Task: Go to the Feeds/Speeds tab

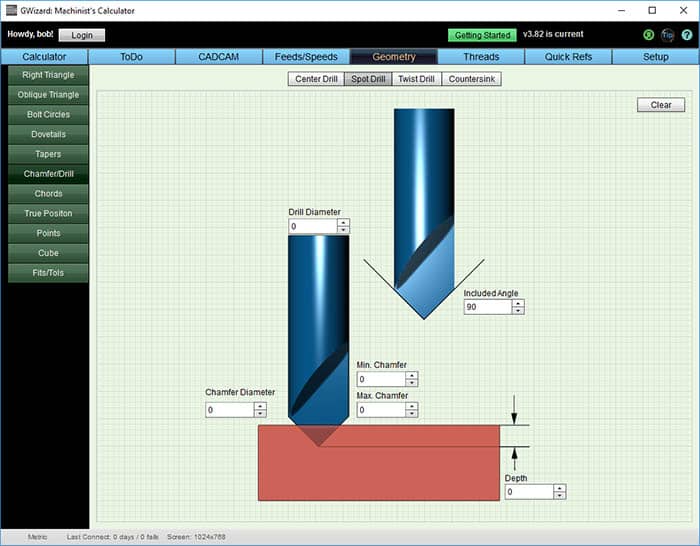Action: pos(306,57)
